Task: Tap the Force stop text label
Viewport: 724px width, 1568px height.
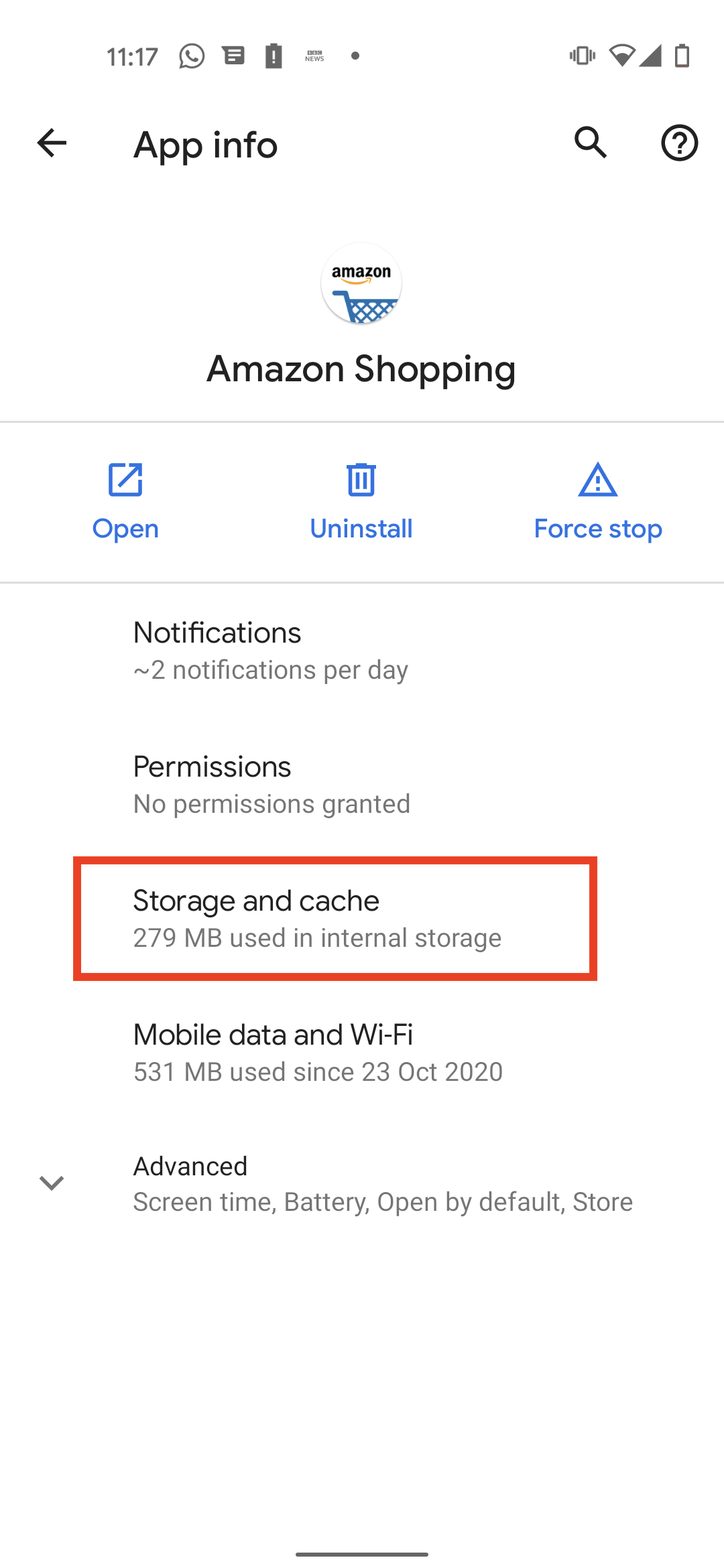Action: [x=598, y=529]
